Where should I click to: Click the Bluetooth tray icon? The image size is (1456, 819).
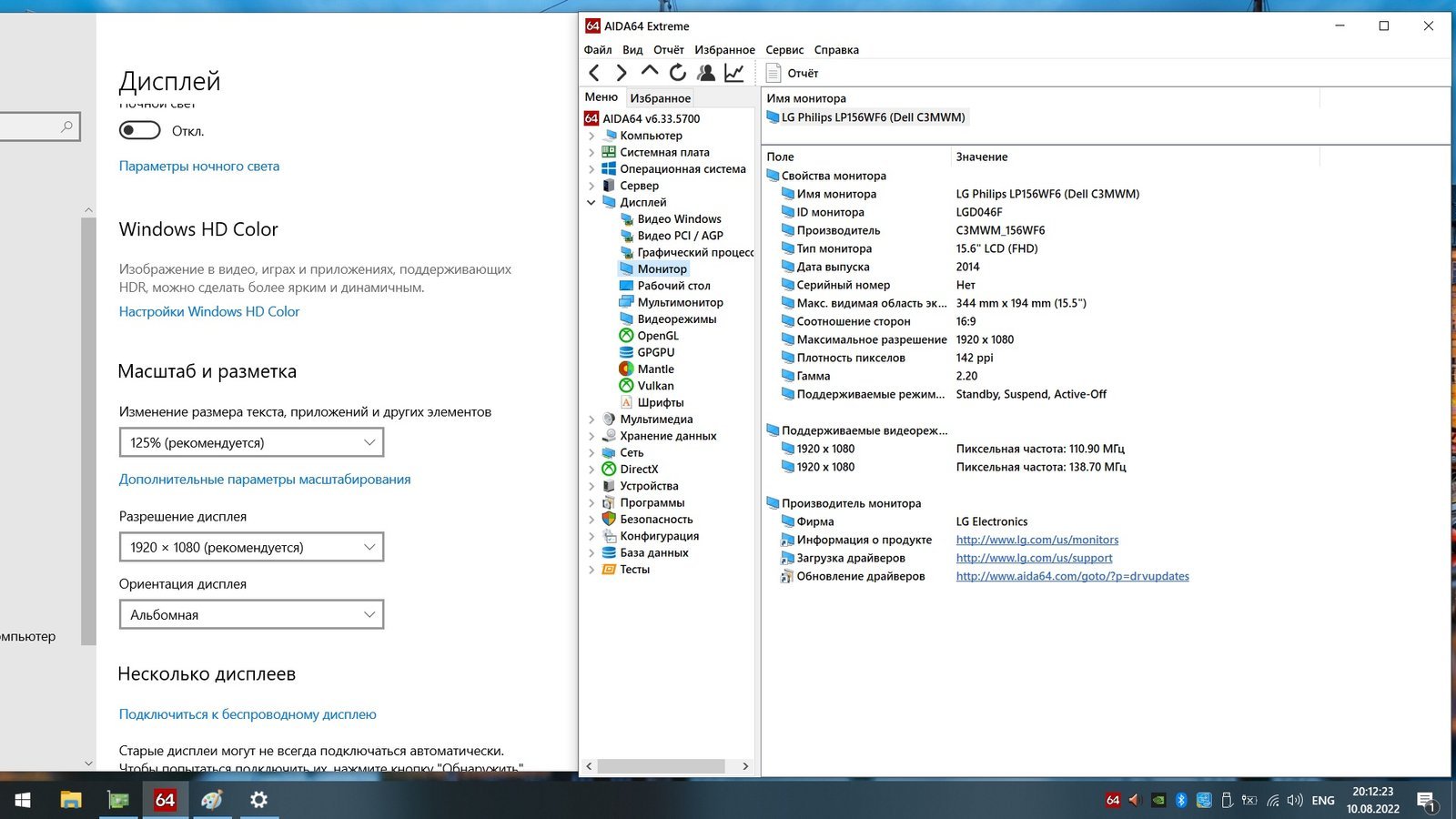click(x=1181, y=800)
